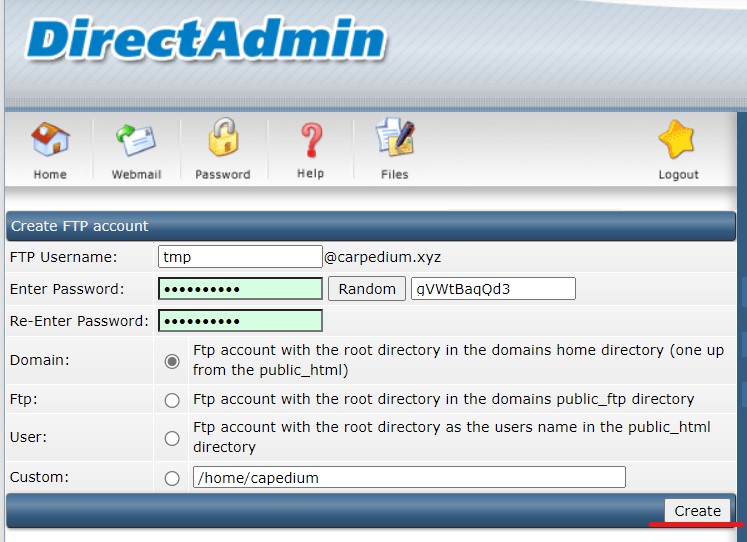This screenshot has height=542, width=747.
Task: Select the Custom path radio button
Action: 172,478
